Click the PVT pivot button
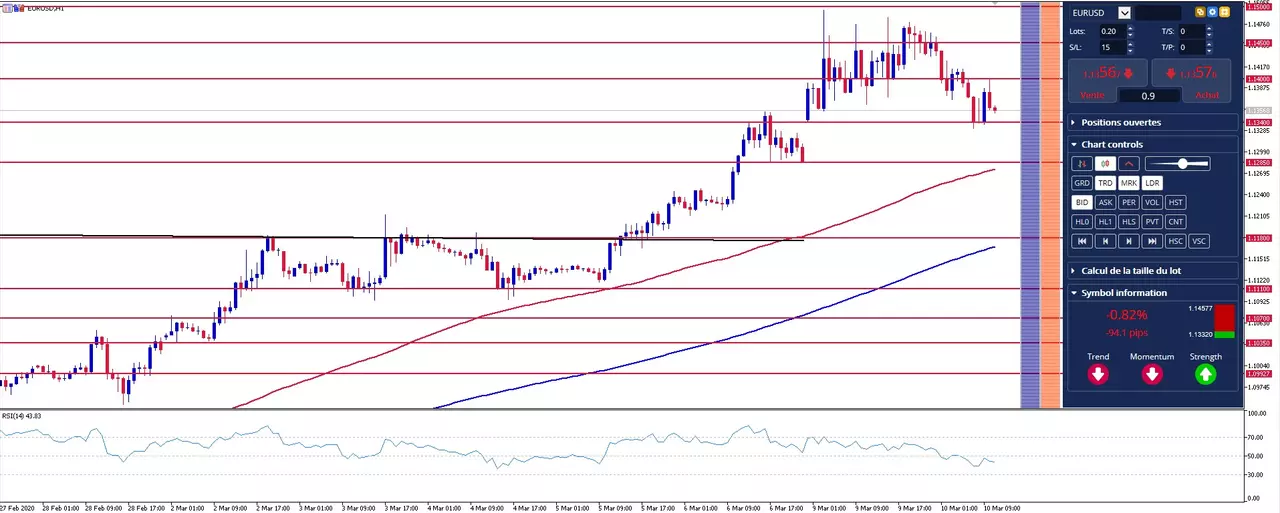 1152,222
